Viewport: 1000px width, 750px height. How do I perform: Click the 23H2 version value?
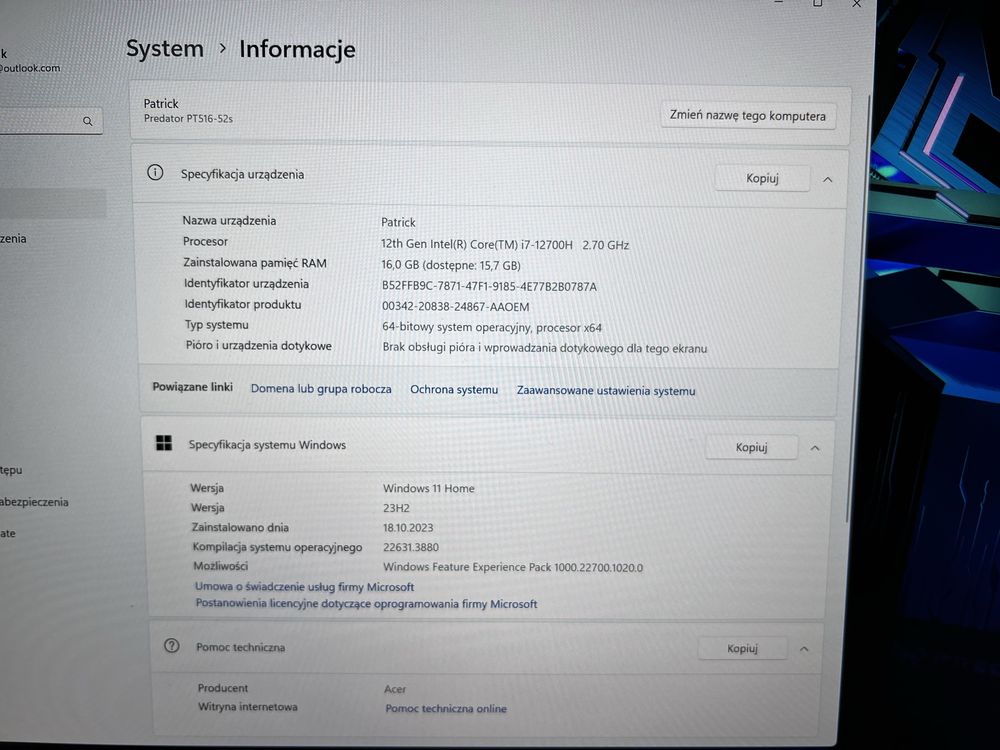[396, 508]
